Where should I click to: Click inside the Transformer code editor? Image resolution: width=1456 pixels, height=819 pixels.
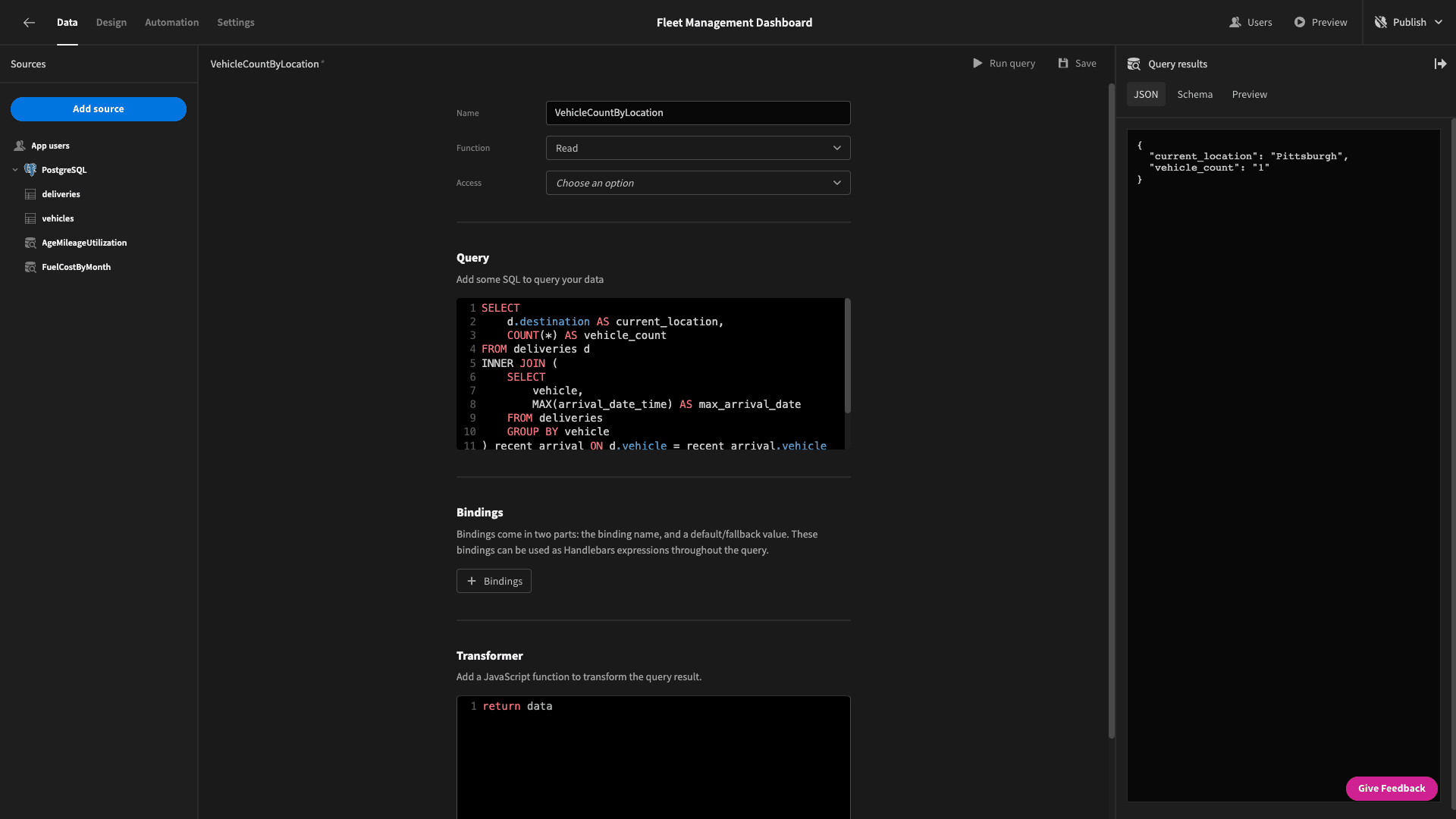[x=654, y=758]
